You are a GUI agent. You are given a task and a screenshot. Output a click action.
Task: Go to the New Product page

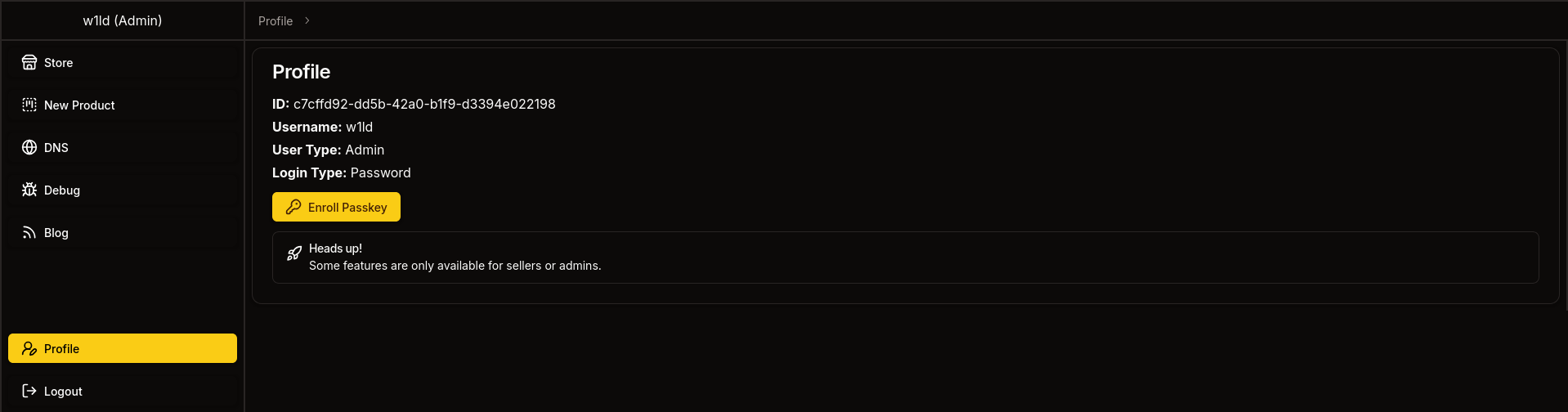tap(79, 105)
